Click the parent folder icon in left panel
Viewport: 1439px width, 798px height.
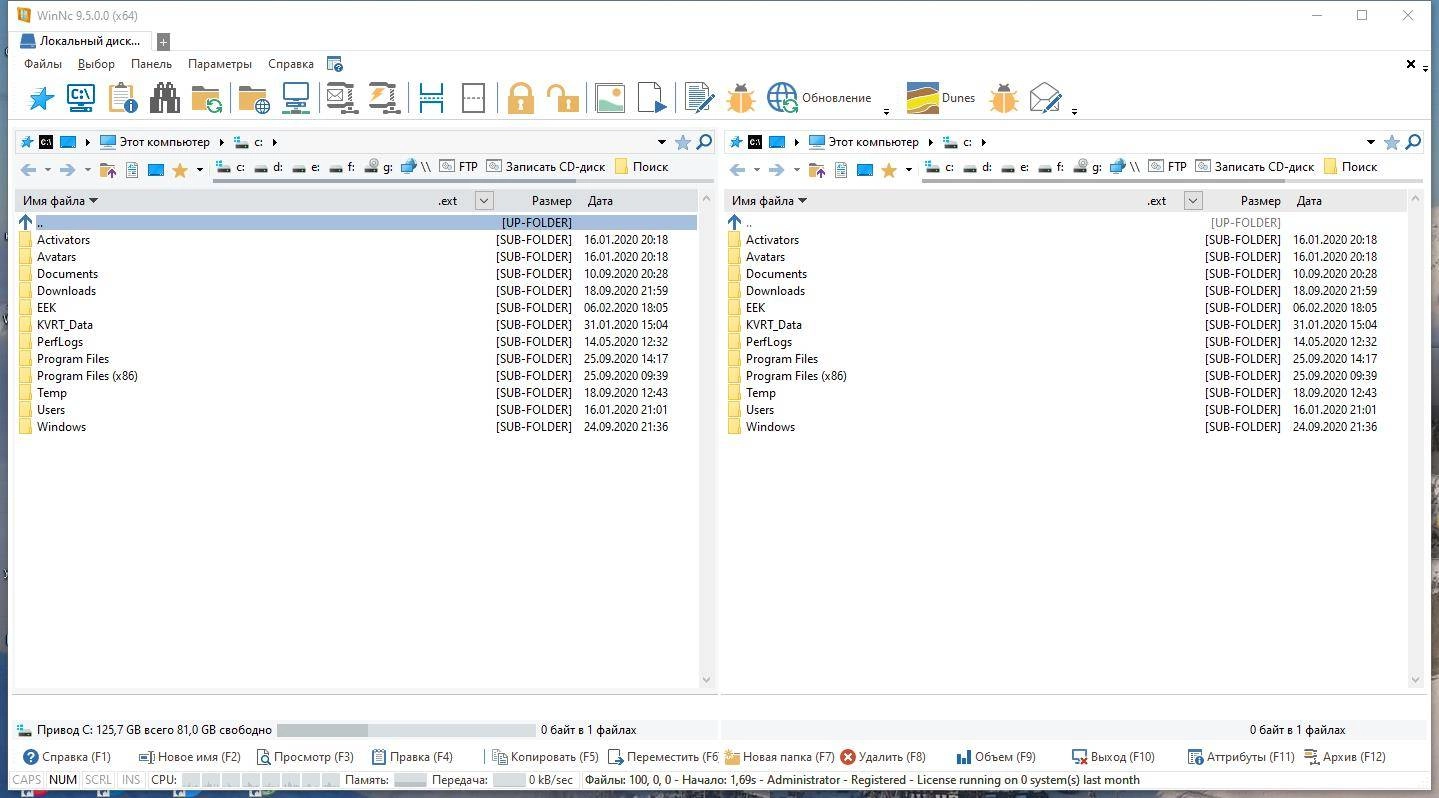pyautogui.click(x=108, y=170)
